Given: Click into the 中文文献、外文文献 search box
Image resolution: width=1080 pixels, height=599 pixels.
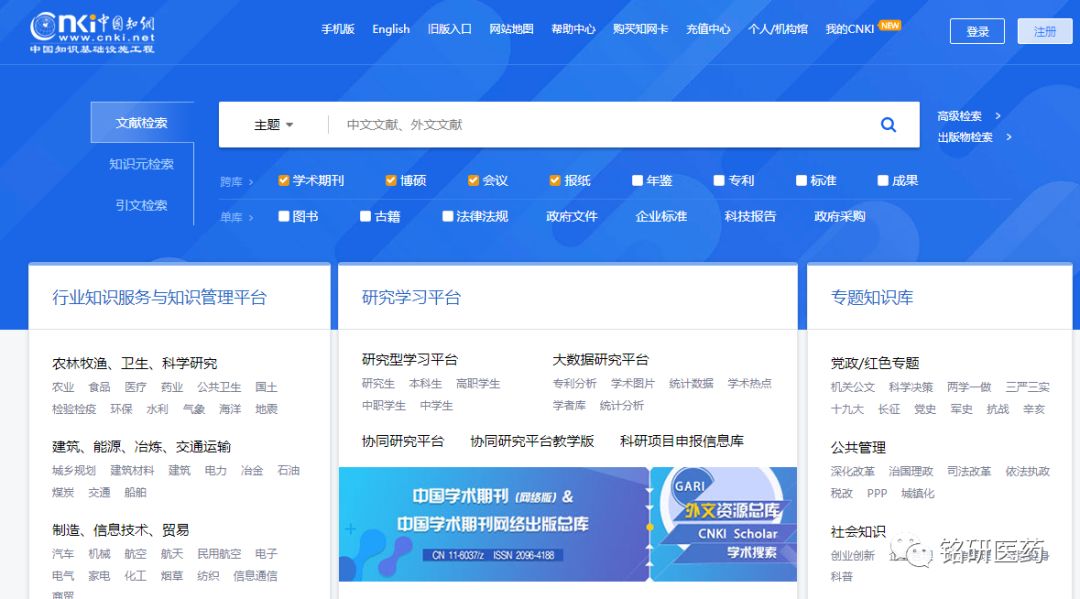Looking at the screenshot, I should click(600, 125).
